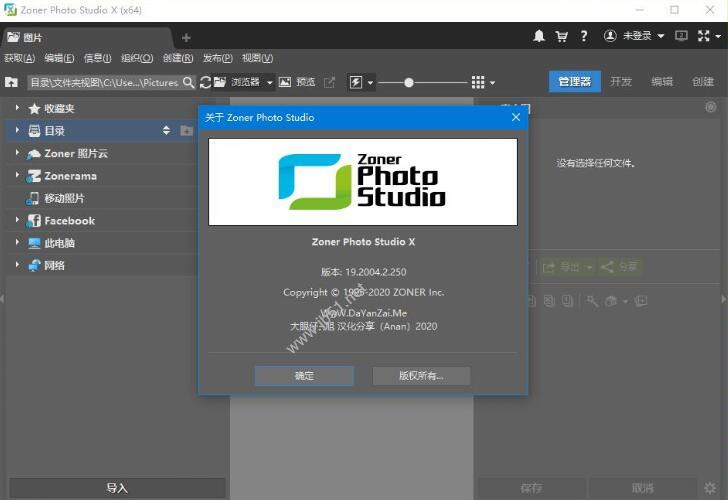Click the thumbnail grid layout icon
Screen dimensions: 728x500
click(478, 82)
